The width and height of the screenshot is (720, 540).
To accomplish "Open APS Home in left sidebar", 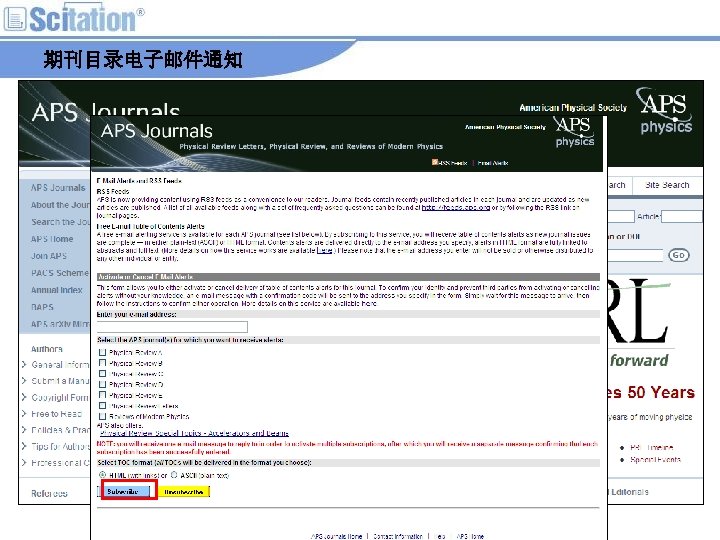I will 52,239.
